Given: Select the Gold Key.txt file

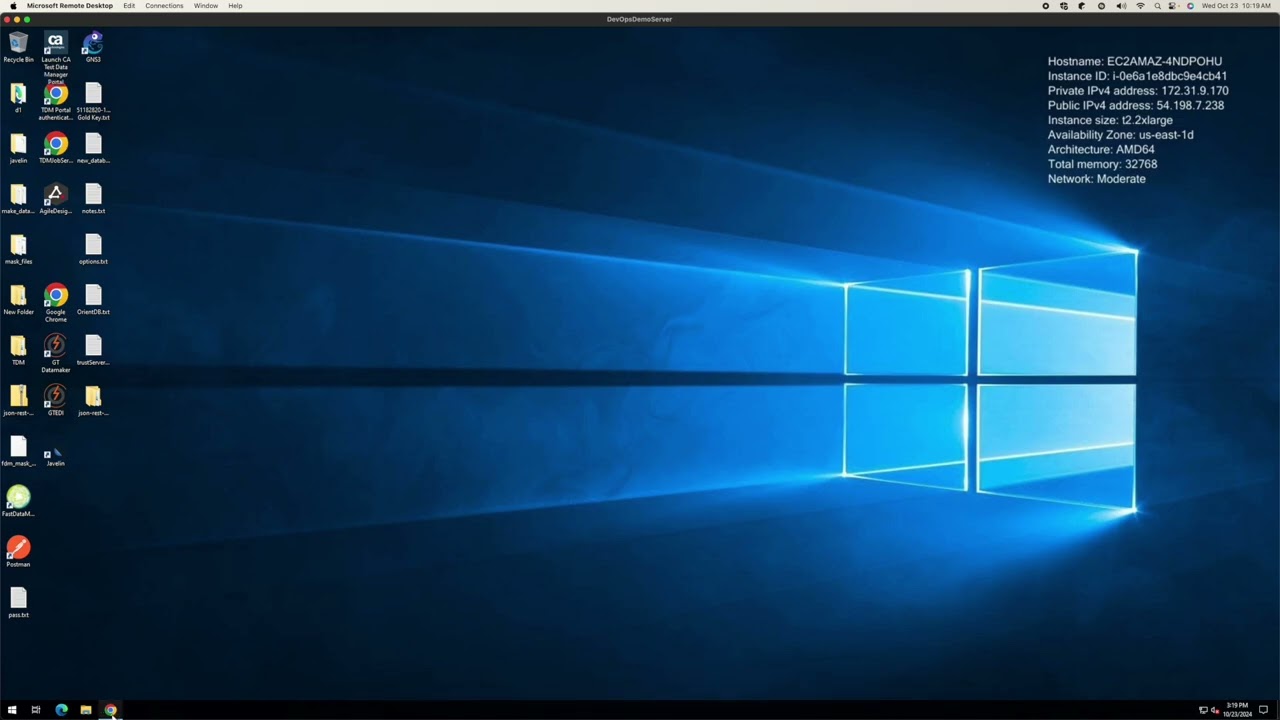Looking at the screenshot, I should pyautogui.click(x=93, y=102).
